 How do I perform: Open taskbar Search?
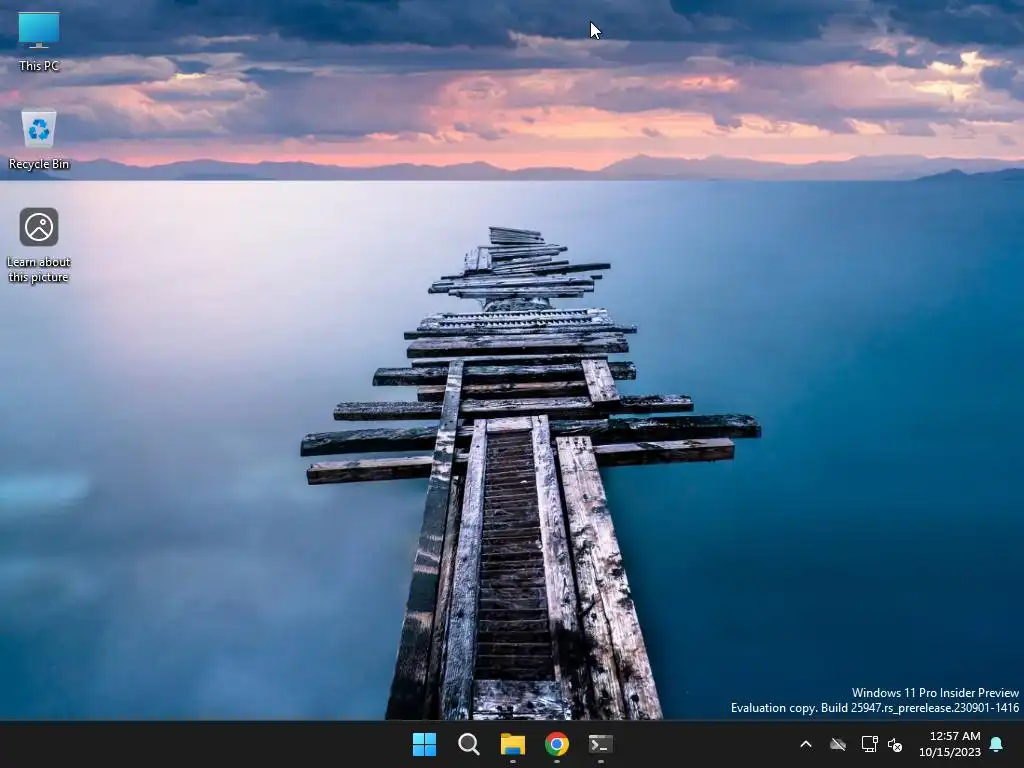469,744
